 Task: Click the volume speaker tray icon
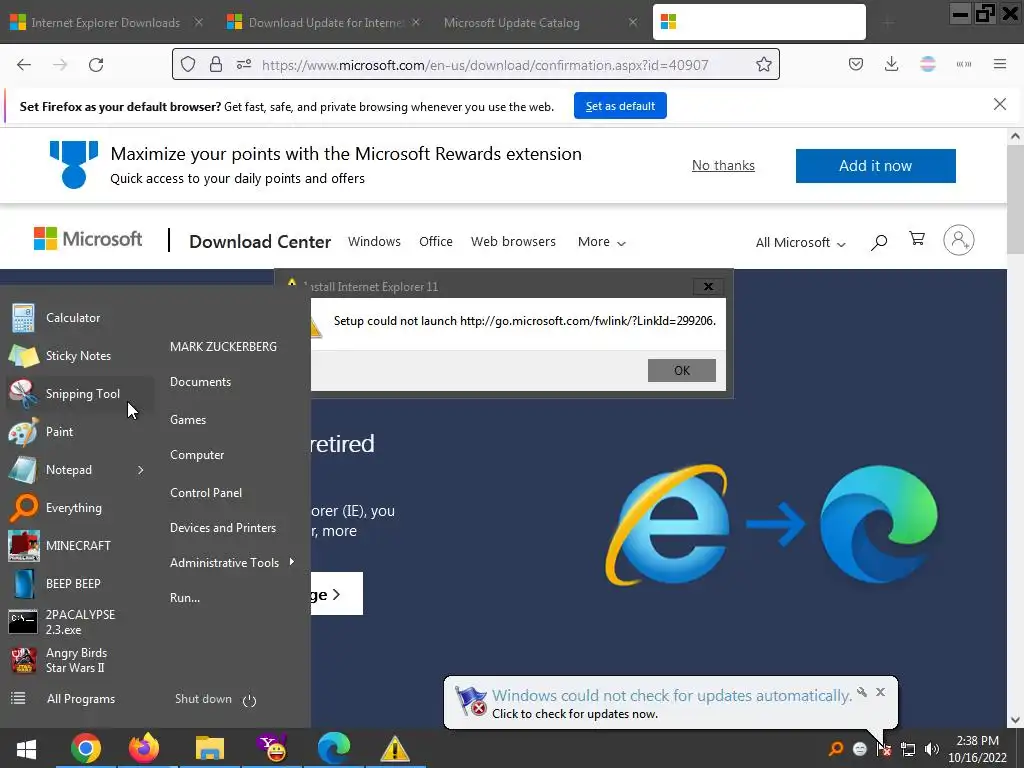931,749
